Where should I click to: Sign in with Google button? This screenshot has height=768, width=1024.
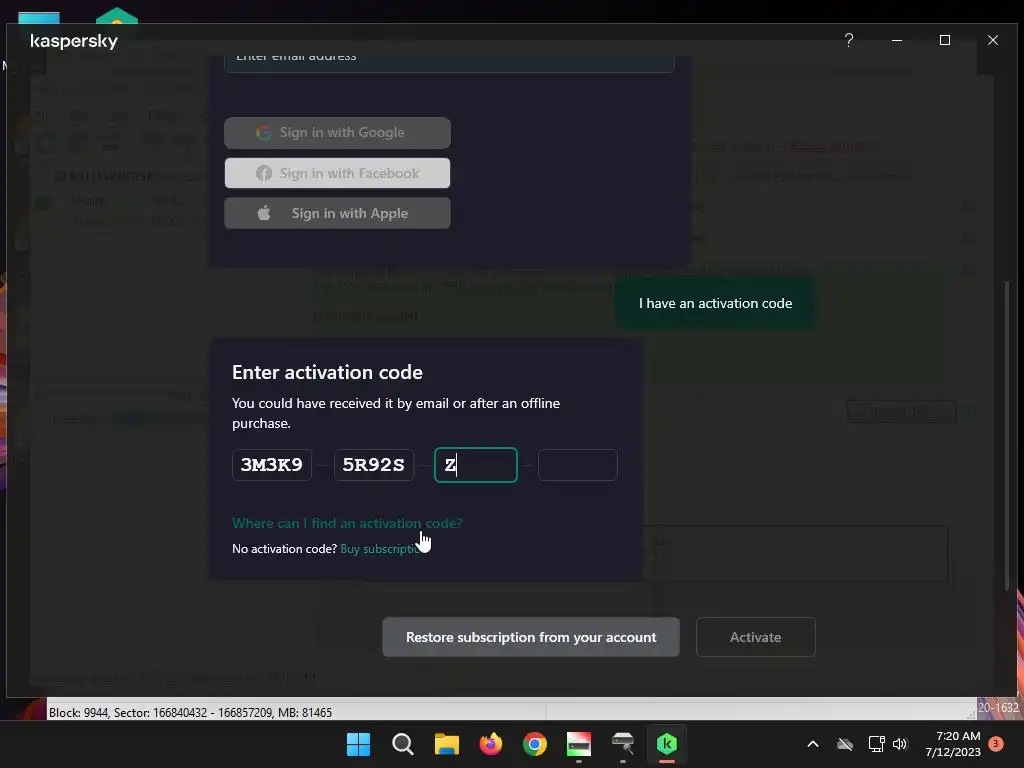tap(337, 133)
